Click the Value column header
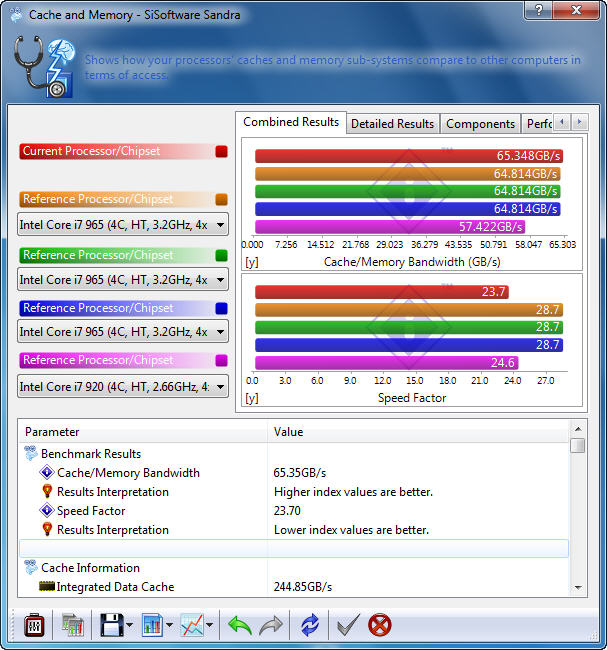607x650 pixels. [x=418, y=432]
